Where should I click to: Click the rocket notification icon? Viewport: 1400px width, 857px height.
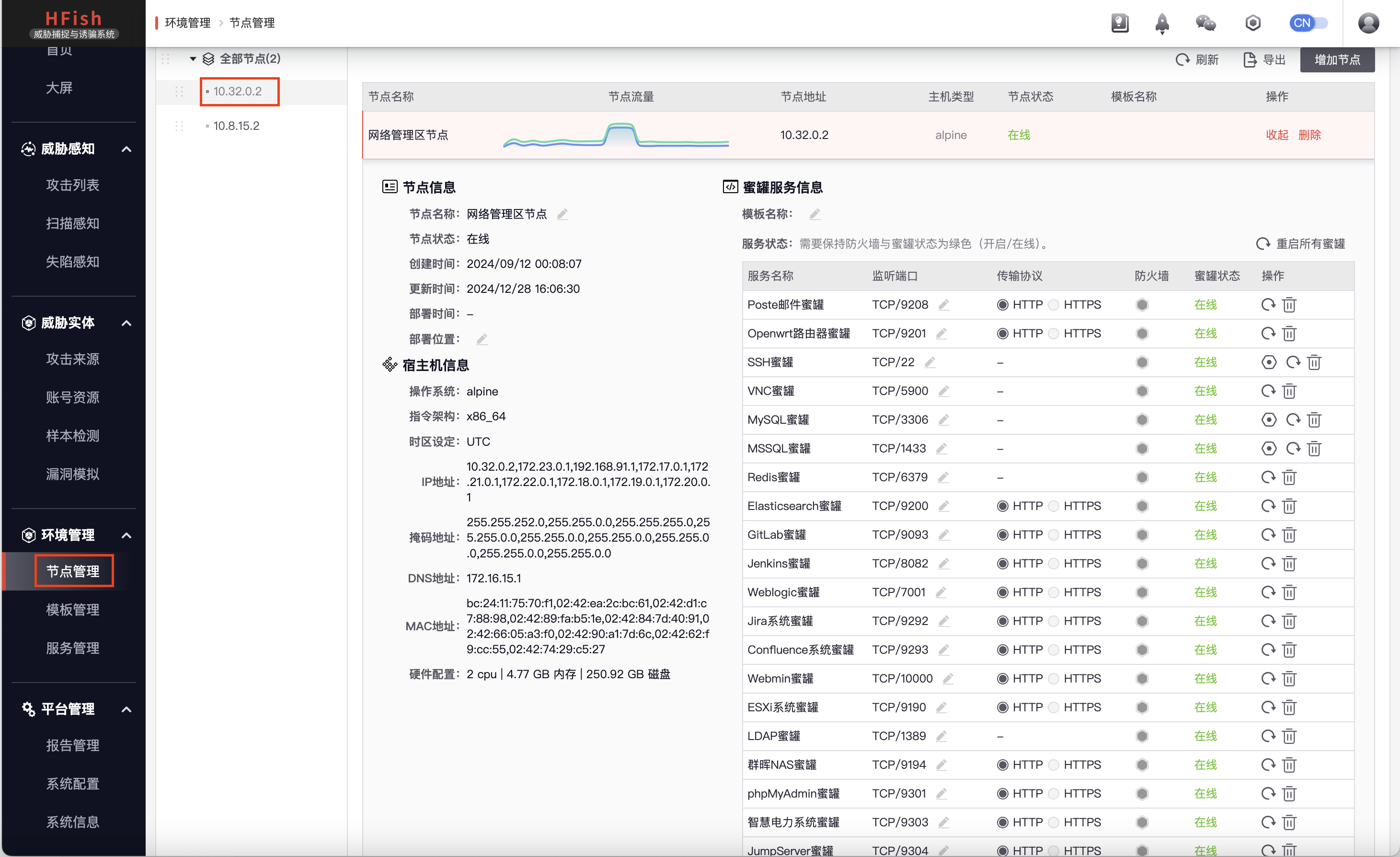click(1162, 23)
